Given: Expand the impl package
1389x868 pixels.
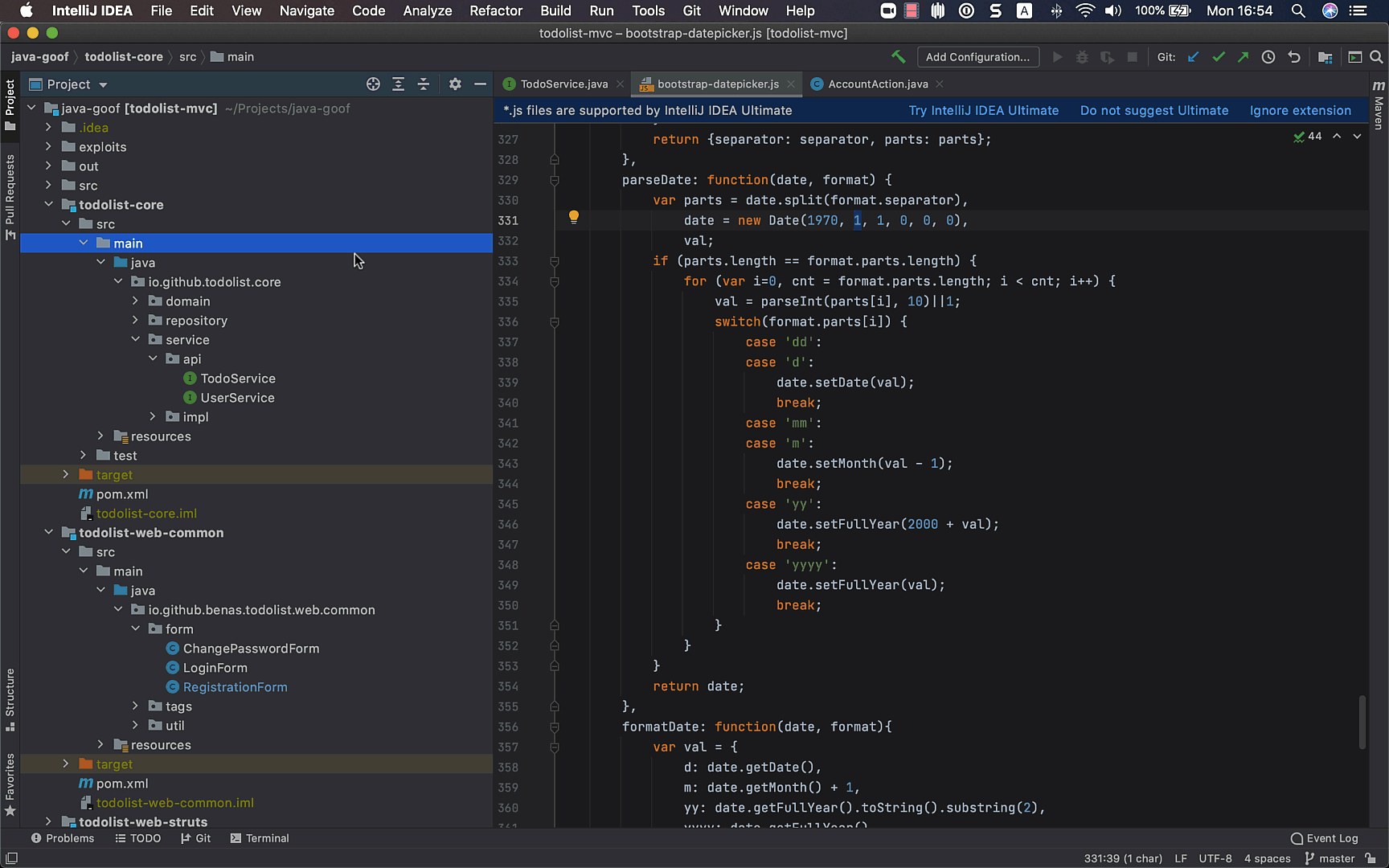Looking at the screenshot, I should tap(153, 416).
